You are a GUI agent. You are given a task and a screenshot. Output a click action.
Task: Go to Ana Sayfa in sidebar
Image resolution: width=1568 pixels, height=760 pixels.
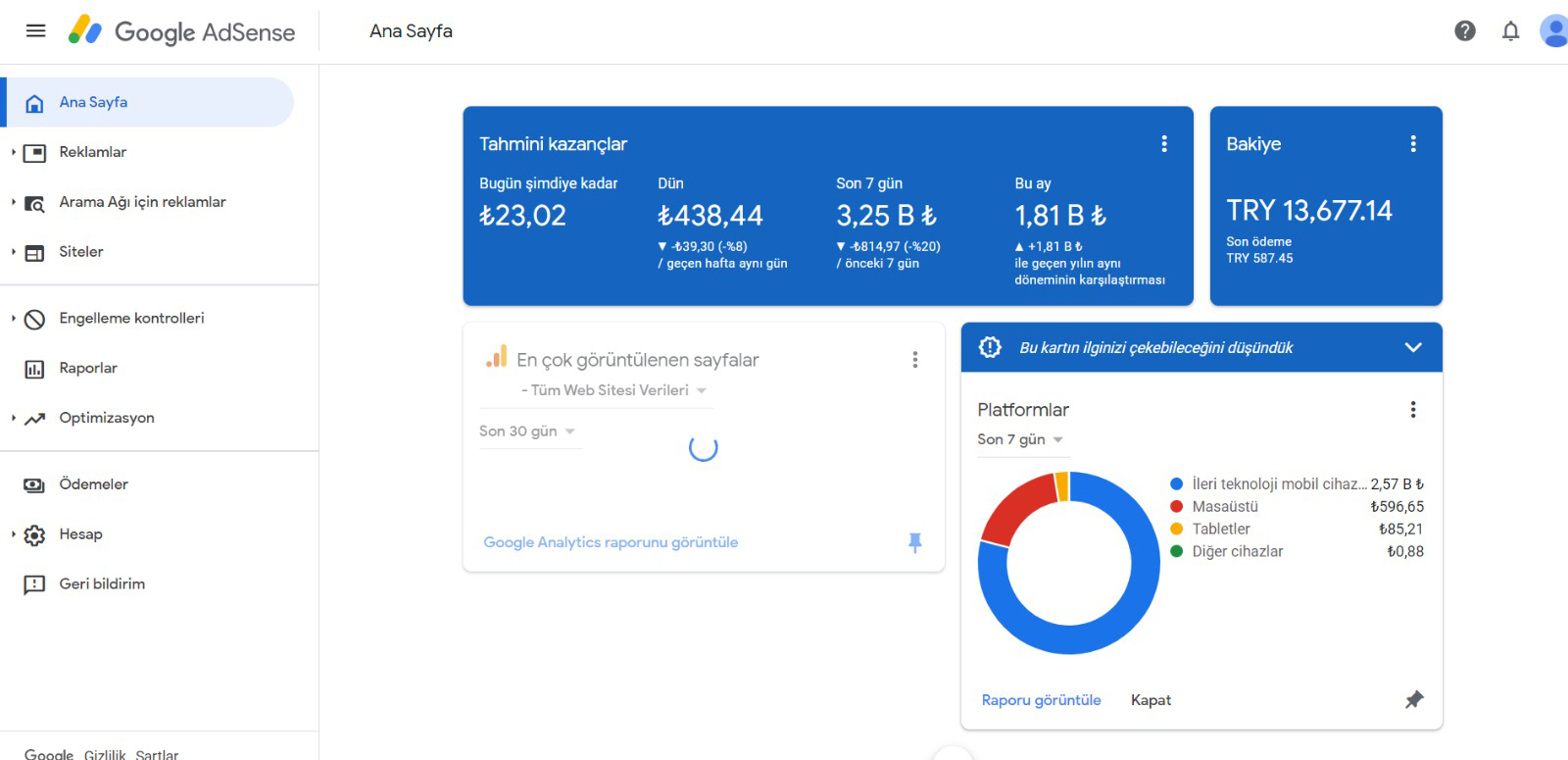pos(147,102)
